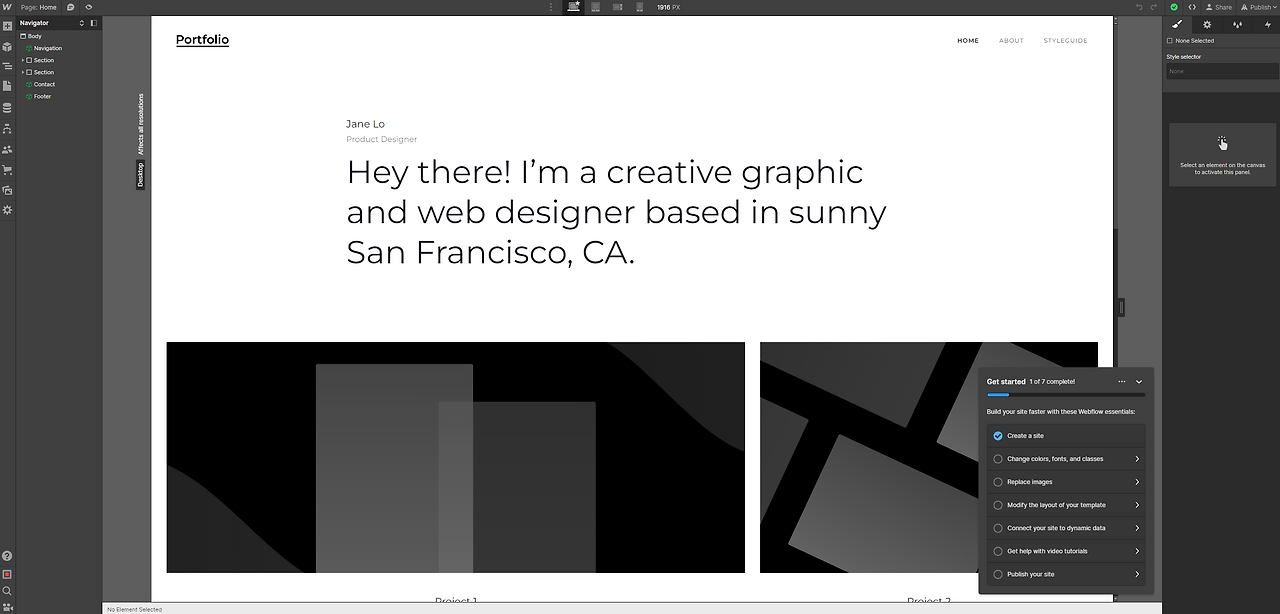
Task: Open the site Settings gear in left sidebar
Action: click(7, 210)
